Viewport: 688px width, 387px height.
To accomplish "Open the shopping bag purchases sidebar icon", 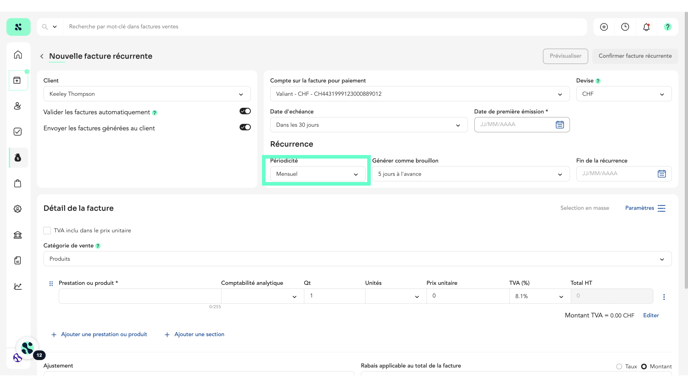I will pyautogui.click(x=18, y=183).
